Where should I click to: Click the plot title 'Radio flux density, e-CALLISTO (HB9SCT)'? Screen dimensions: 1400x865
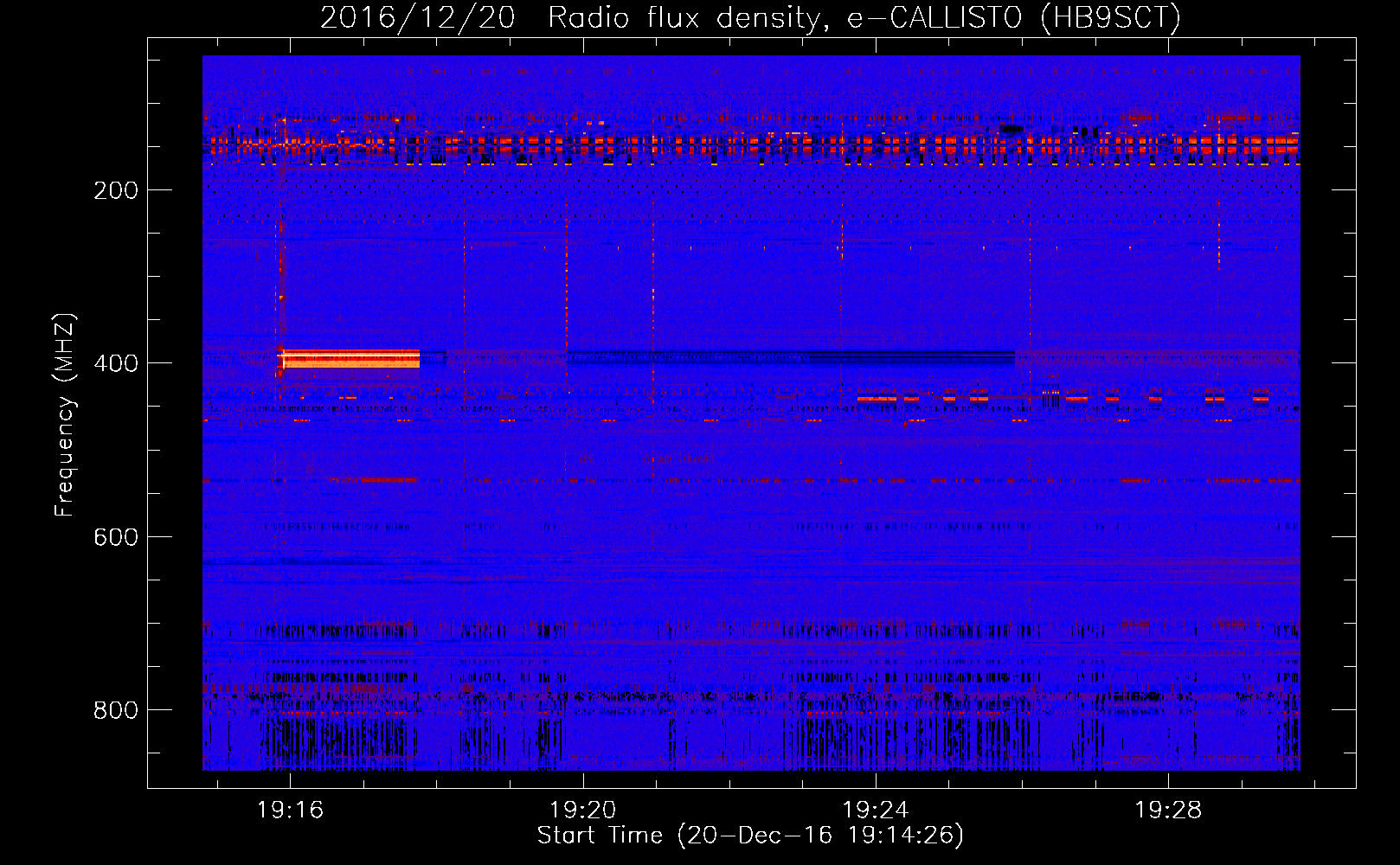[864, 17]
